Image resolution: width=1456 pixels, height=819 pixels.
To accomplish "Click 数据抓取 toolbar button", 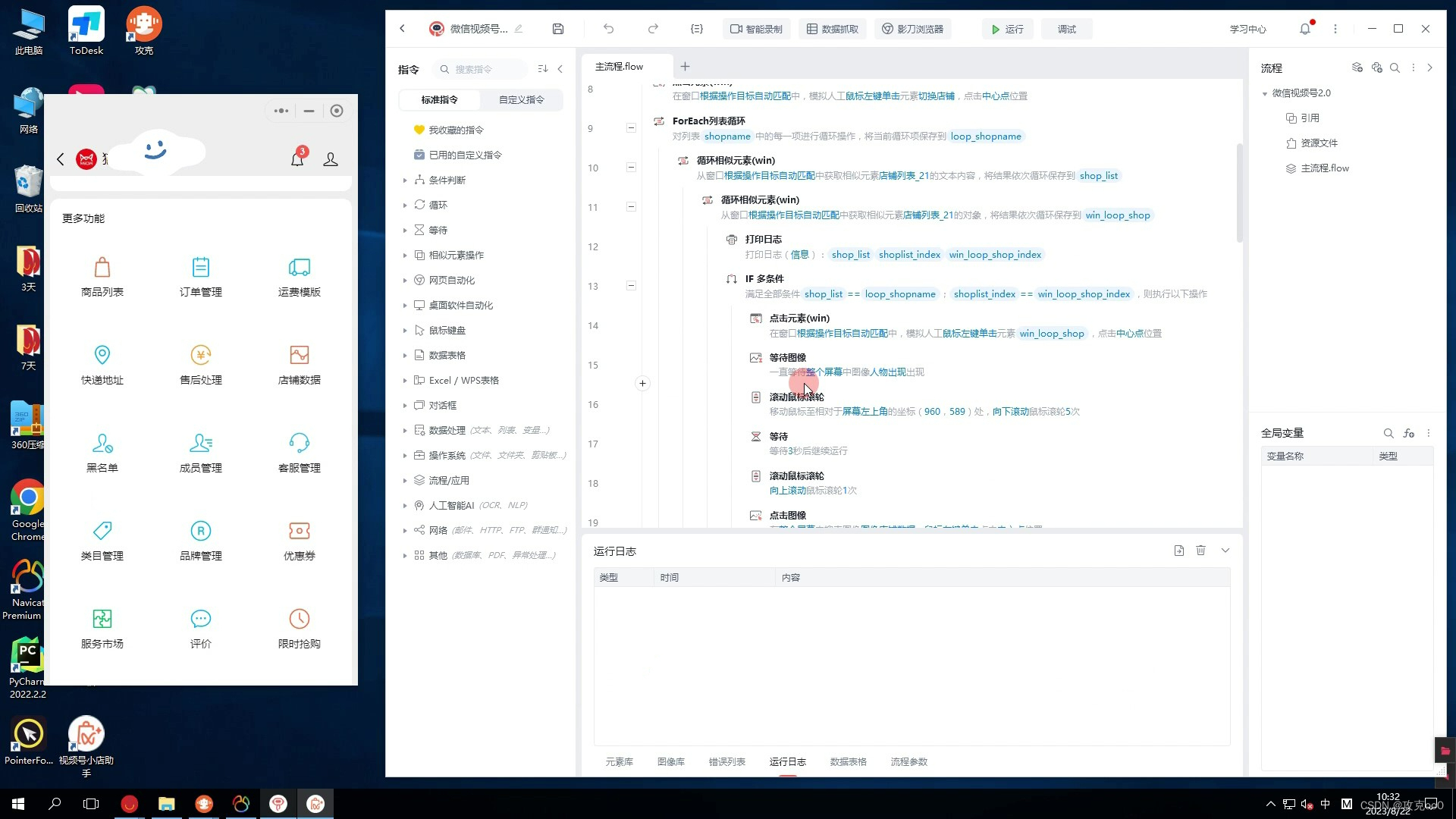I will (x=832, y=29).
